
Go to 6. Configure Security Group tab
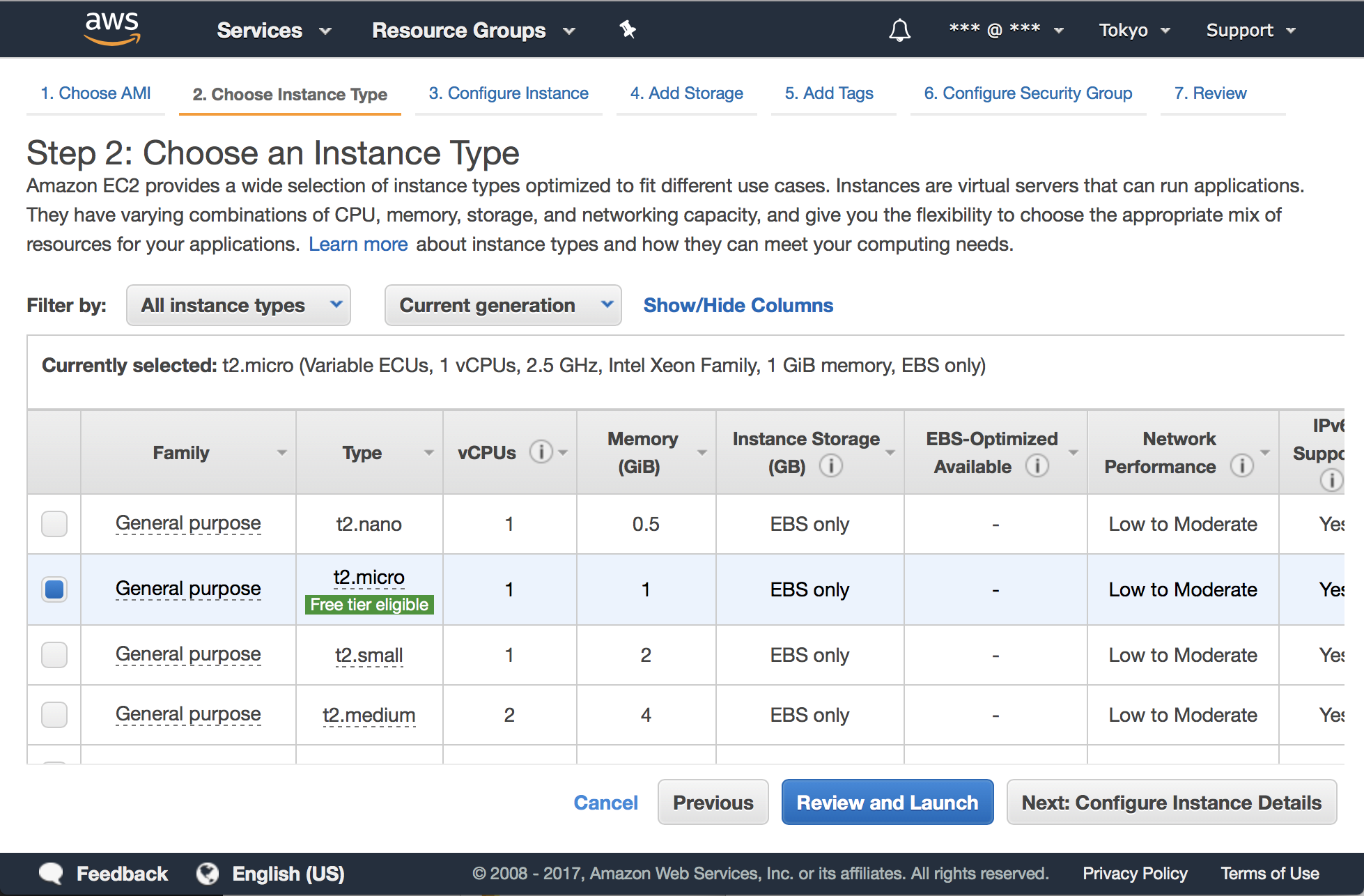(x=1028, y=93)
